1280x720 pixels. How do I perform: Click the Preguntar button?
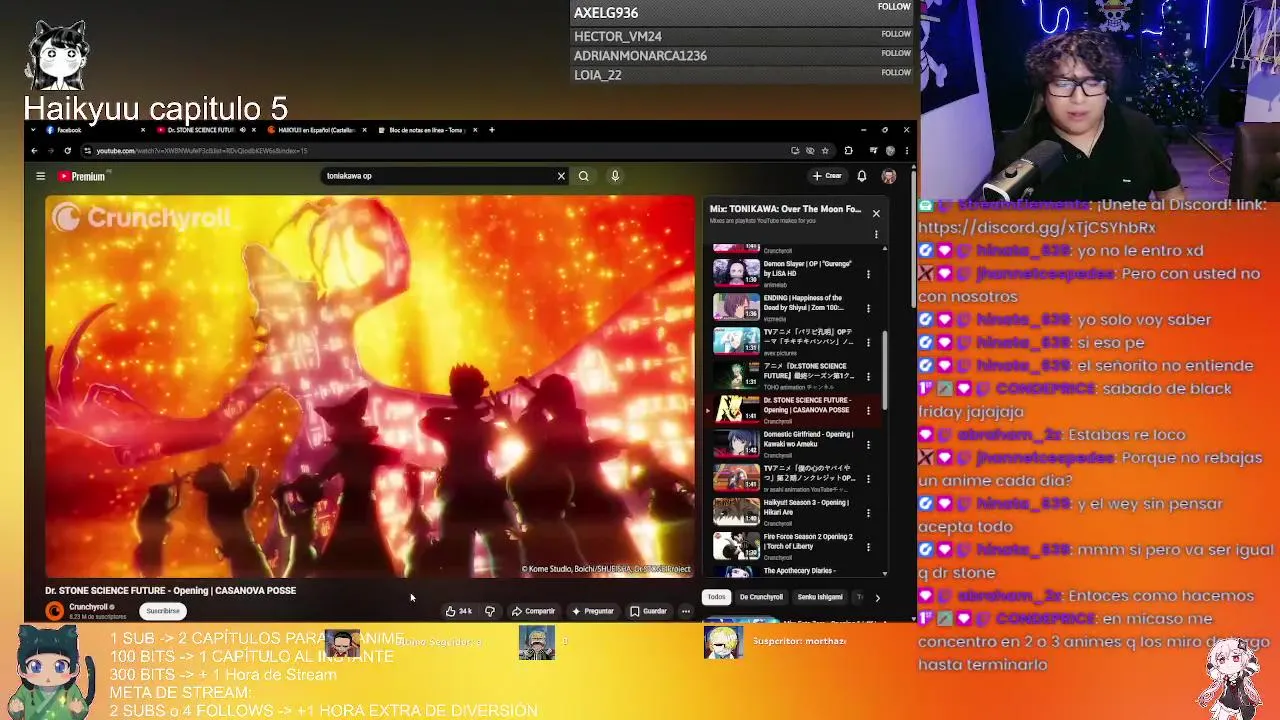tap(593, 611)
